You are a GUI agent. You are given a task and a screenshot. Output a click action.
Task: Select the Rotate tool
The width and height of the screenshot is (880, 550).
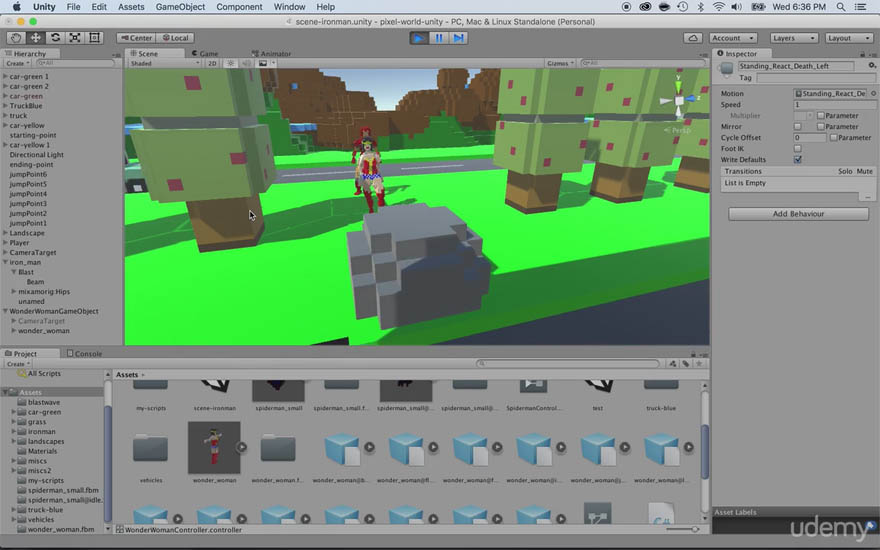click(55, 38)
